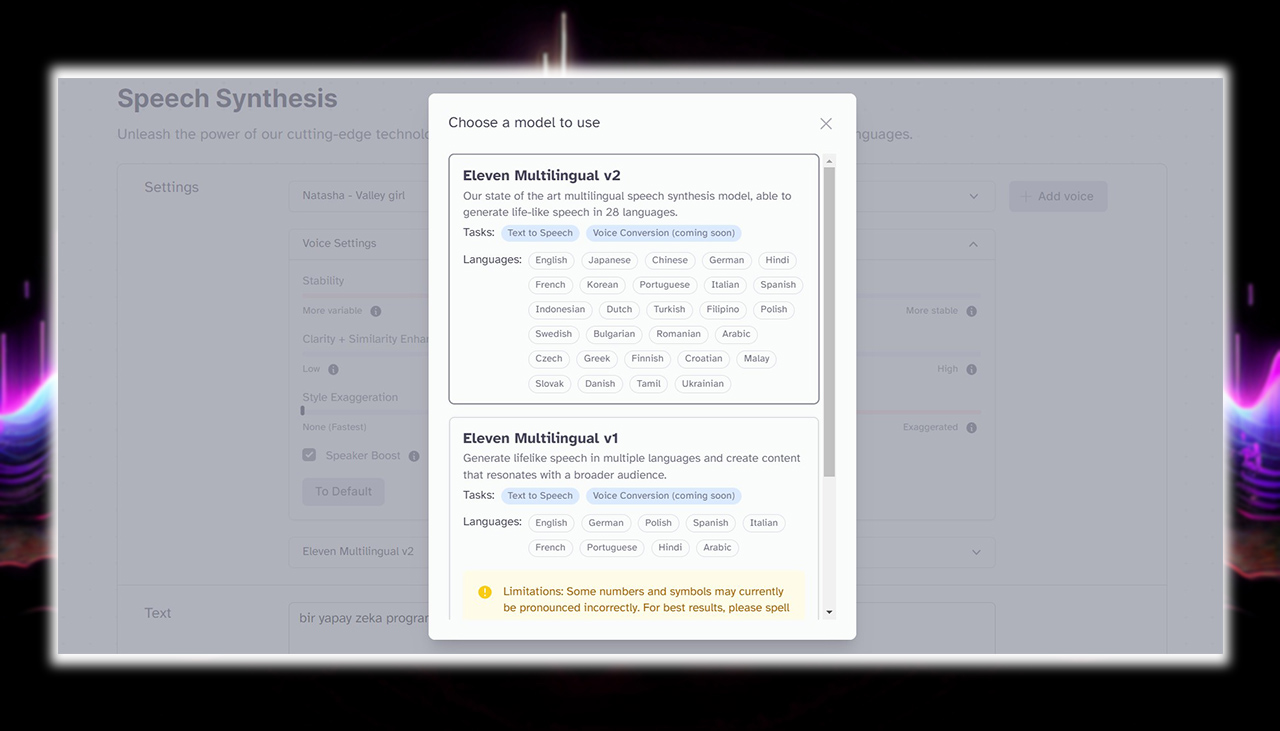Toggle the Speaker Boost checkbox

click(310, 455)
